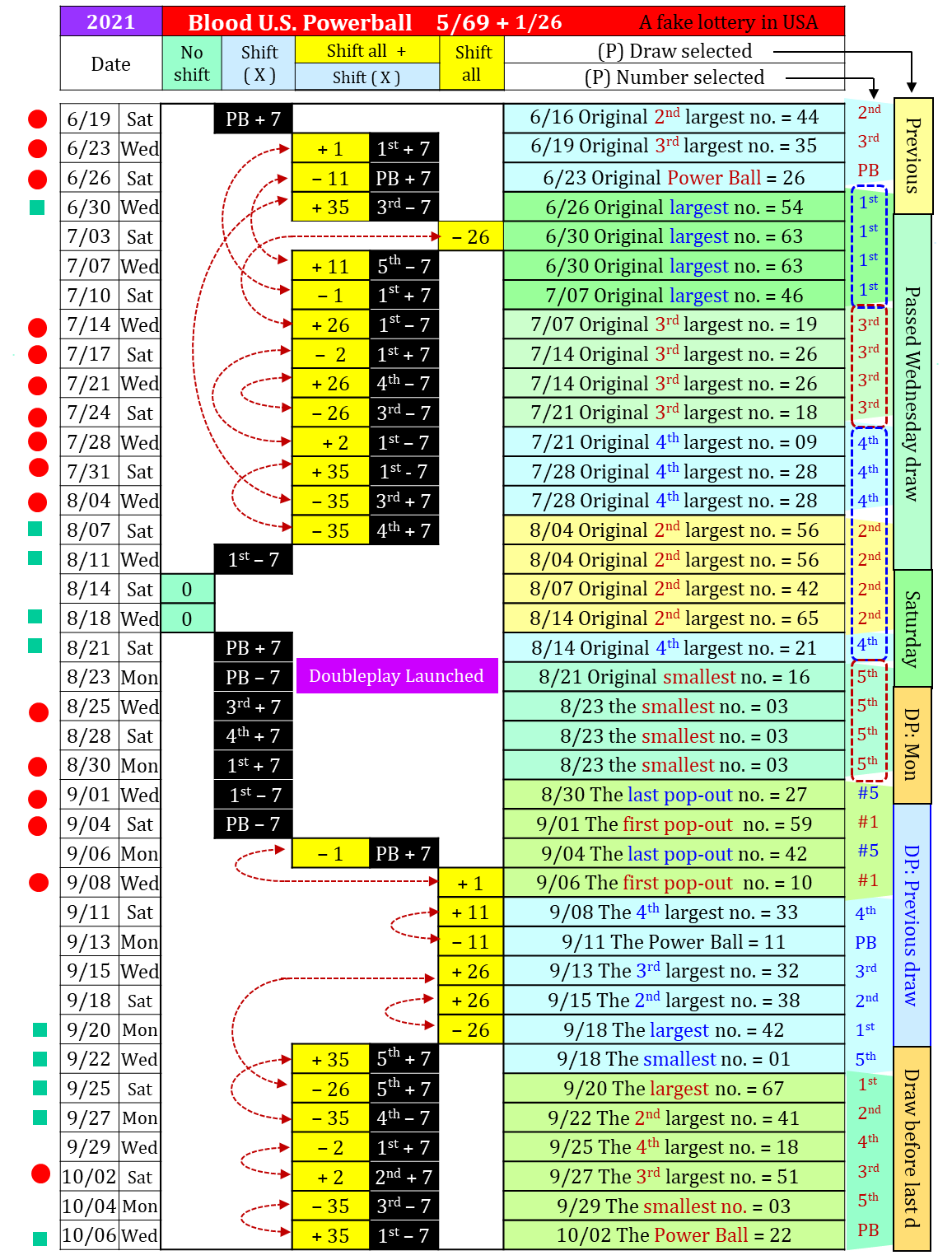Select black '5th – 7' in 7/07 row
This screenshot has width=952, height=1260.
click(404, 267)
